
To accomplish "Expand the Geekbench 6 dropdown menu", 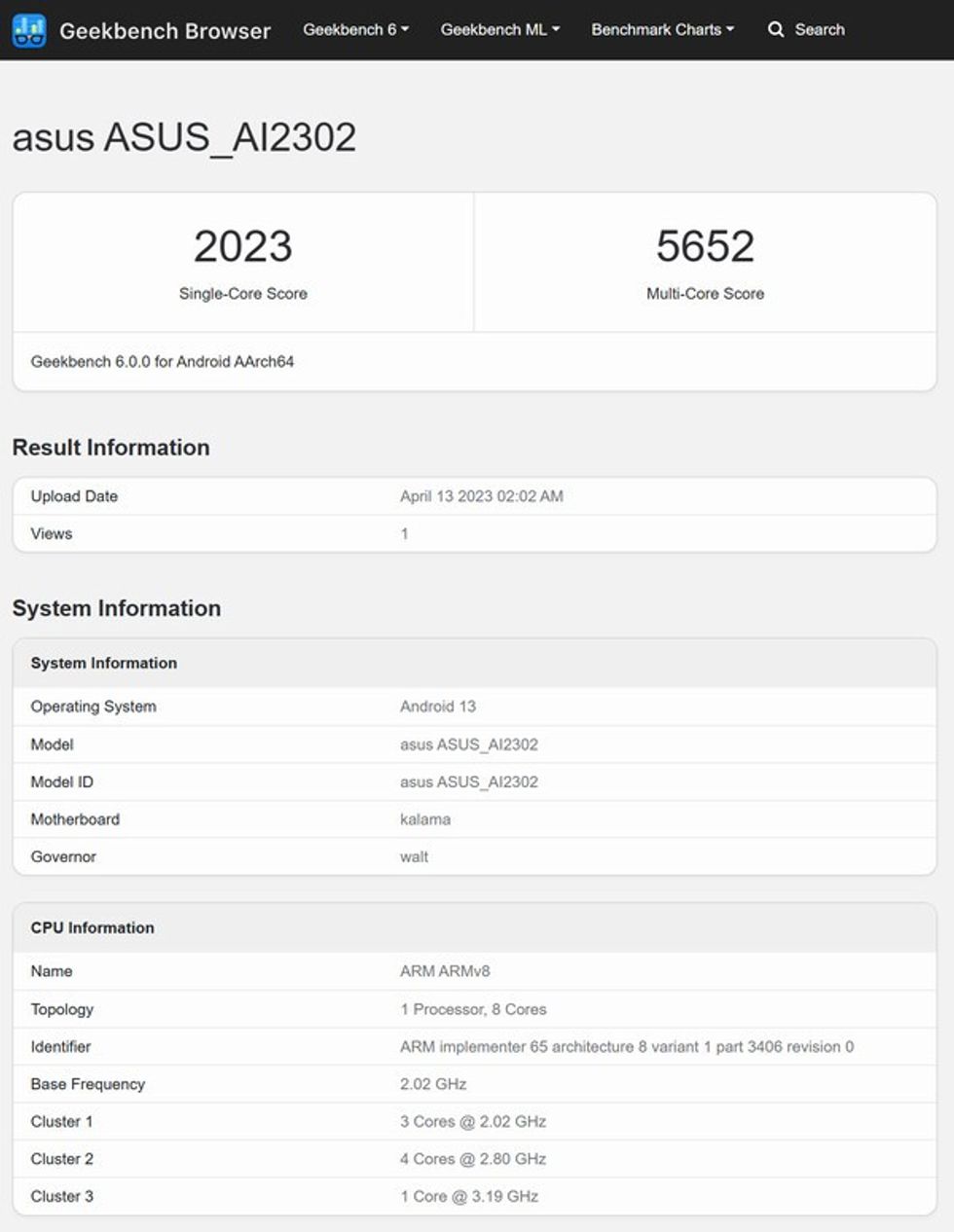I will click(355, 29).
